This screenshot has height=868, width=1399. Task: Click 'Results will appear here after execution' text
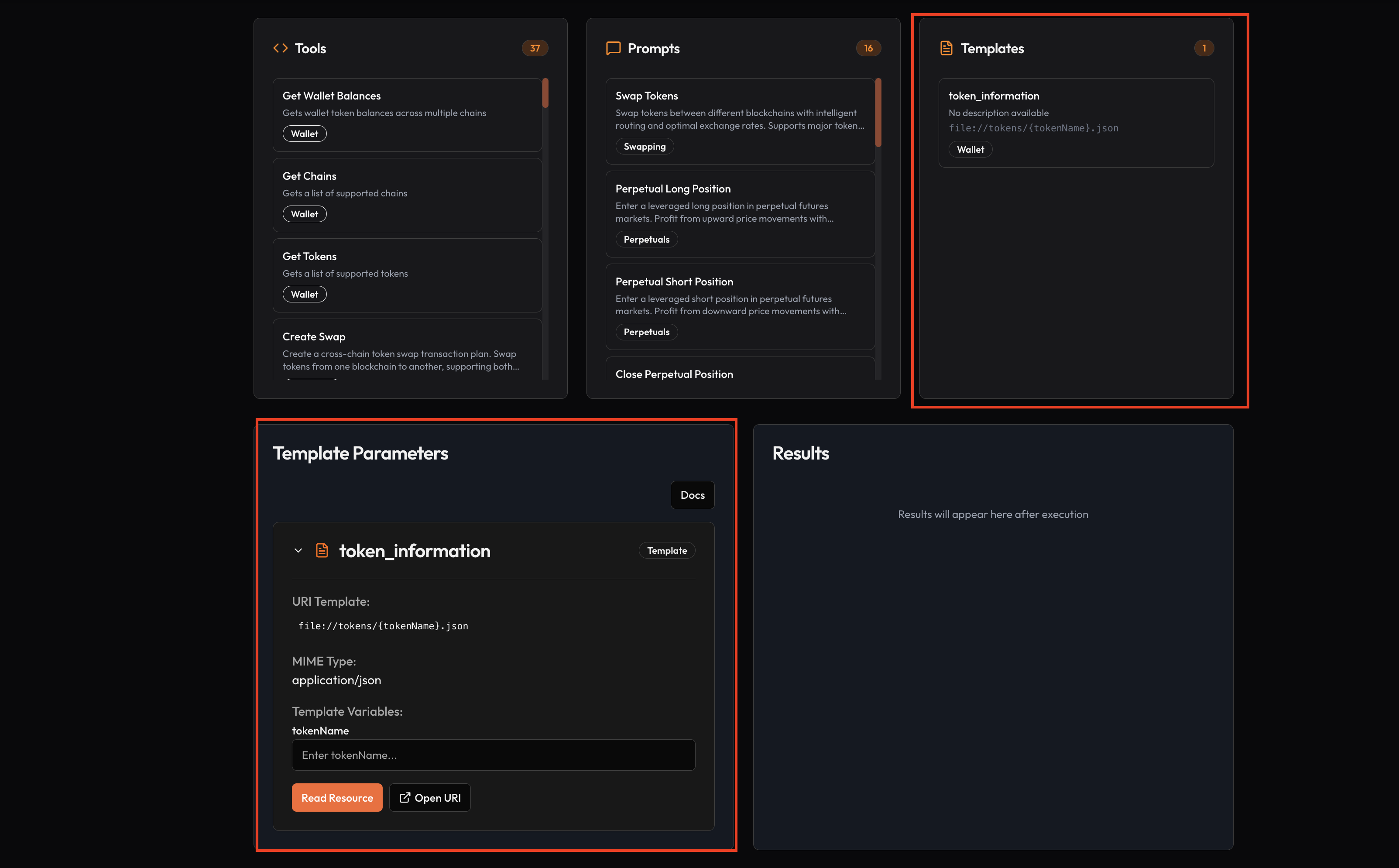click(x=993, y=515)
